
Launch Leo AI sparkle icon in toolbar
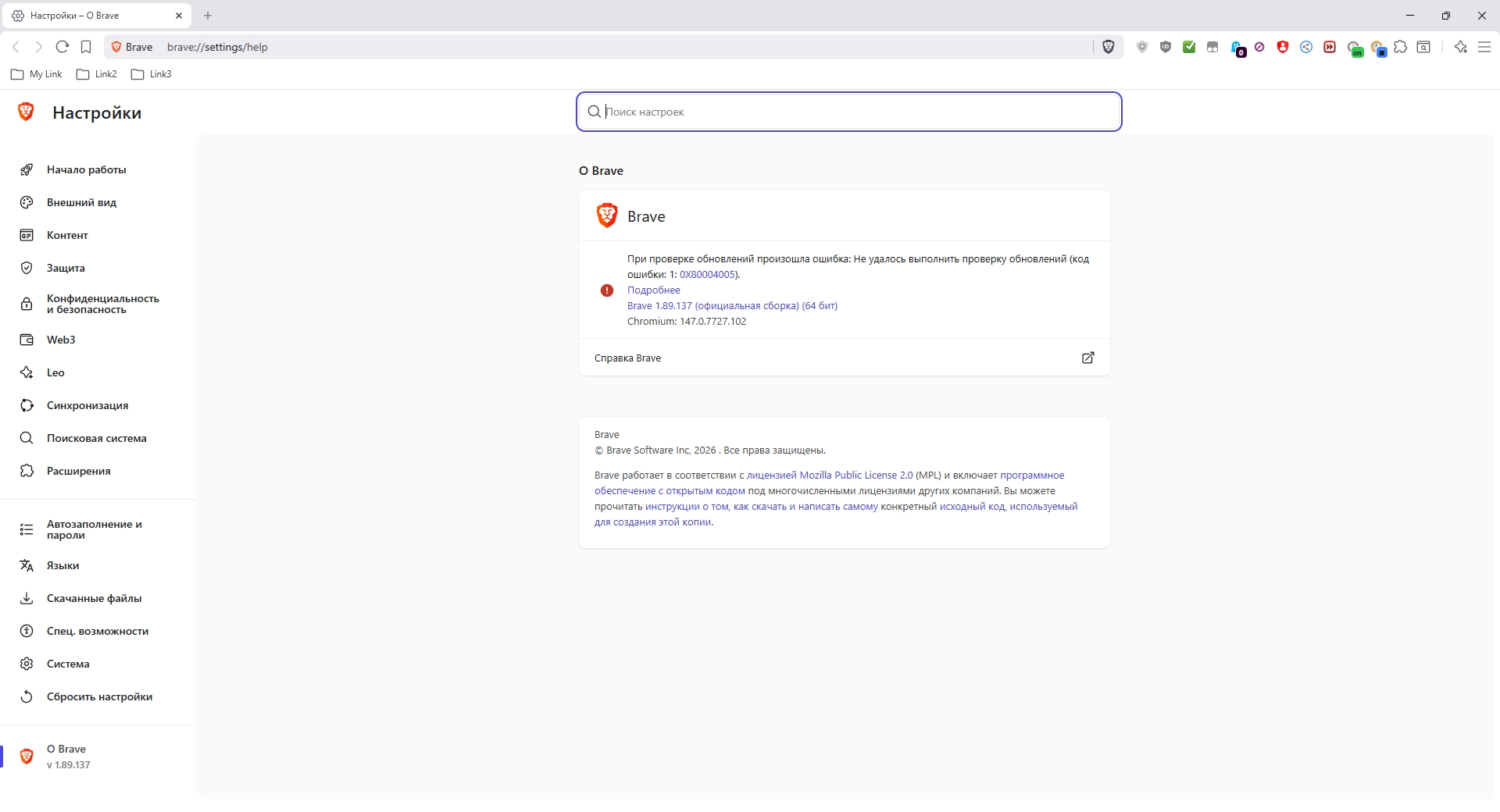(1460, 47)
